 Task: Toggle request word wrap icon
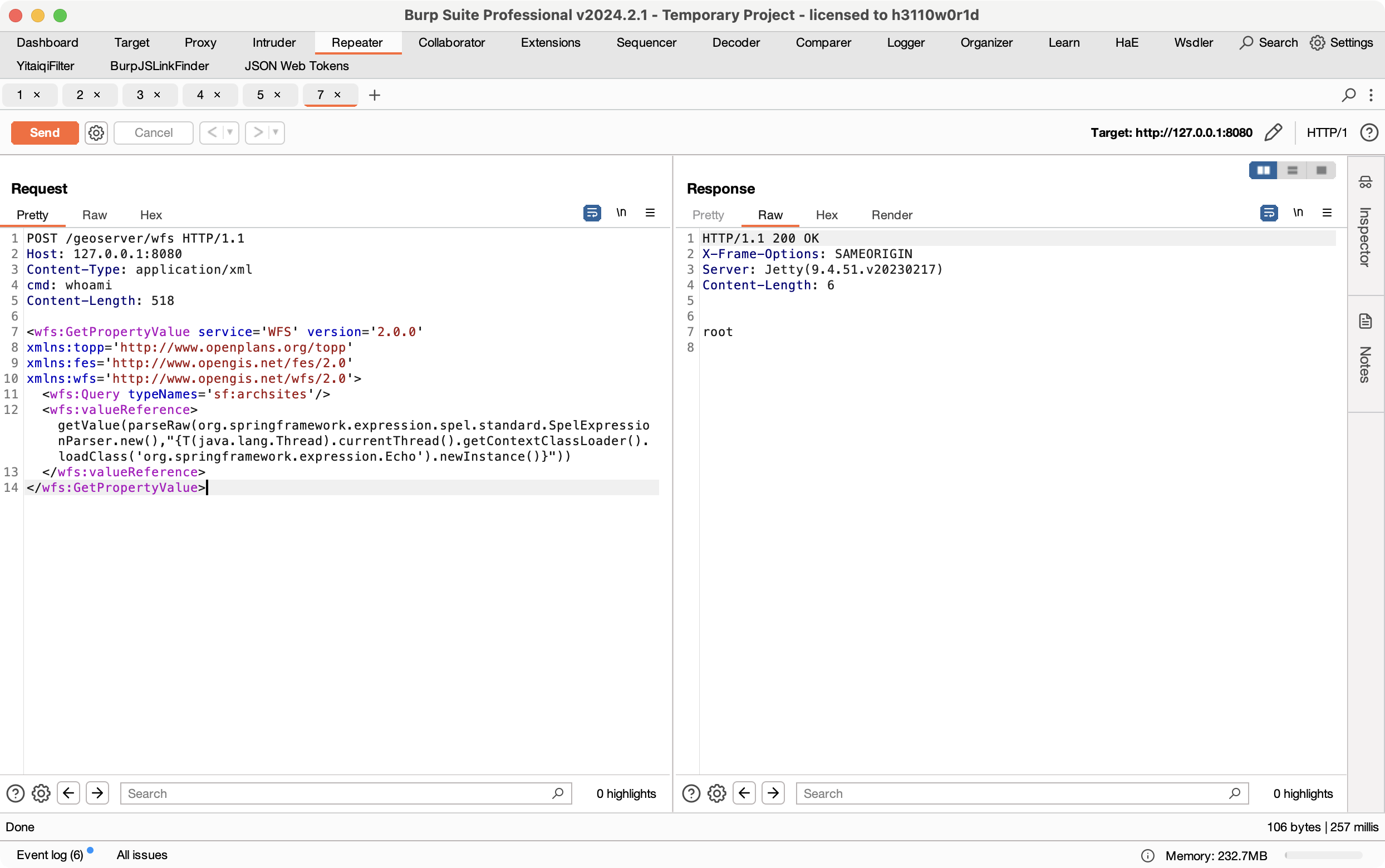click(592, 213)
